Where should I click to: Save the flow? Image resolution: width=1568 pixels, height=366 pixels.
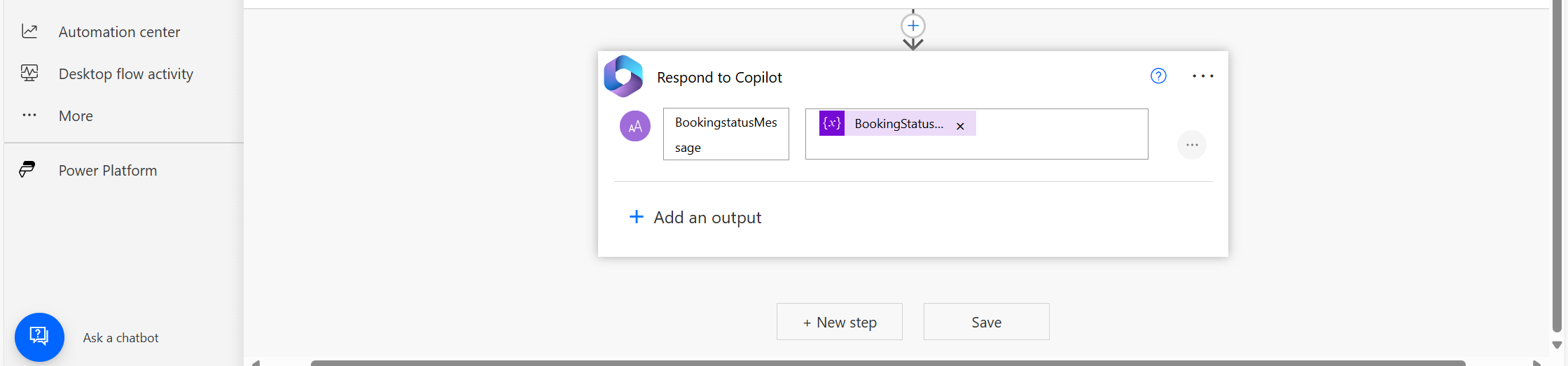click(x=986, y=322)
